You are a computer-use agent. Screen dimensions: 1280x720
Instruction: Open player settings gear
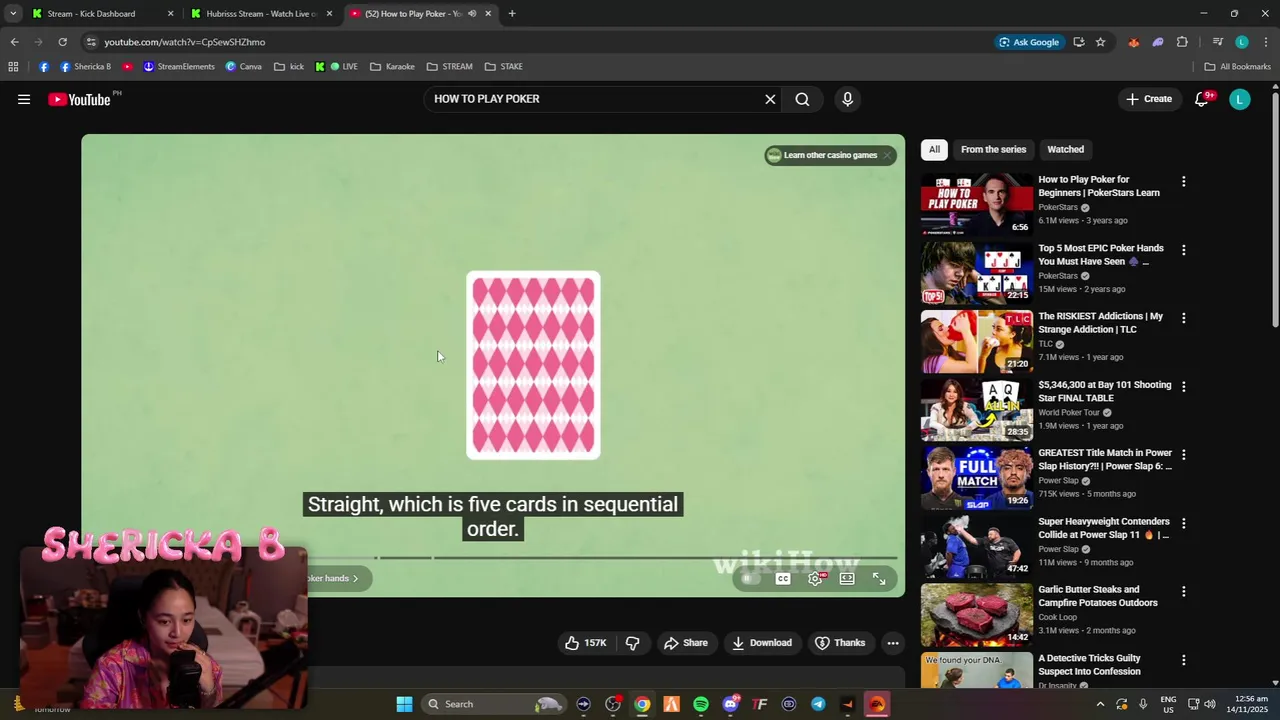pos(816,579)
